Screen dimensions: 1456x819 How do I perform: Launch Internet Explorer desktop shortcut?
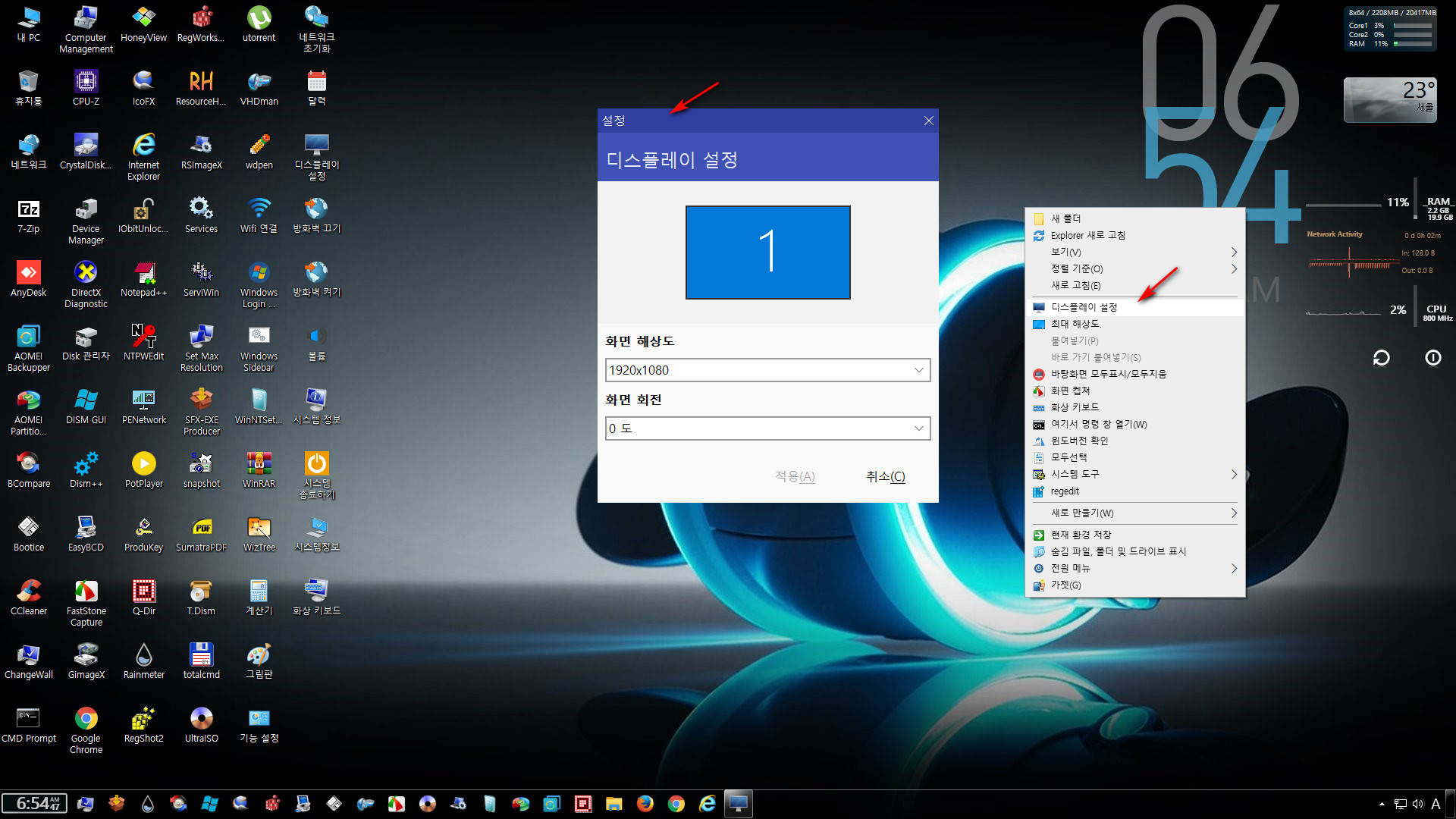coord(143,157)
